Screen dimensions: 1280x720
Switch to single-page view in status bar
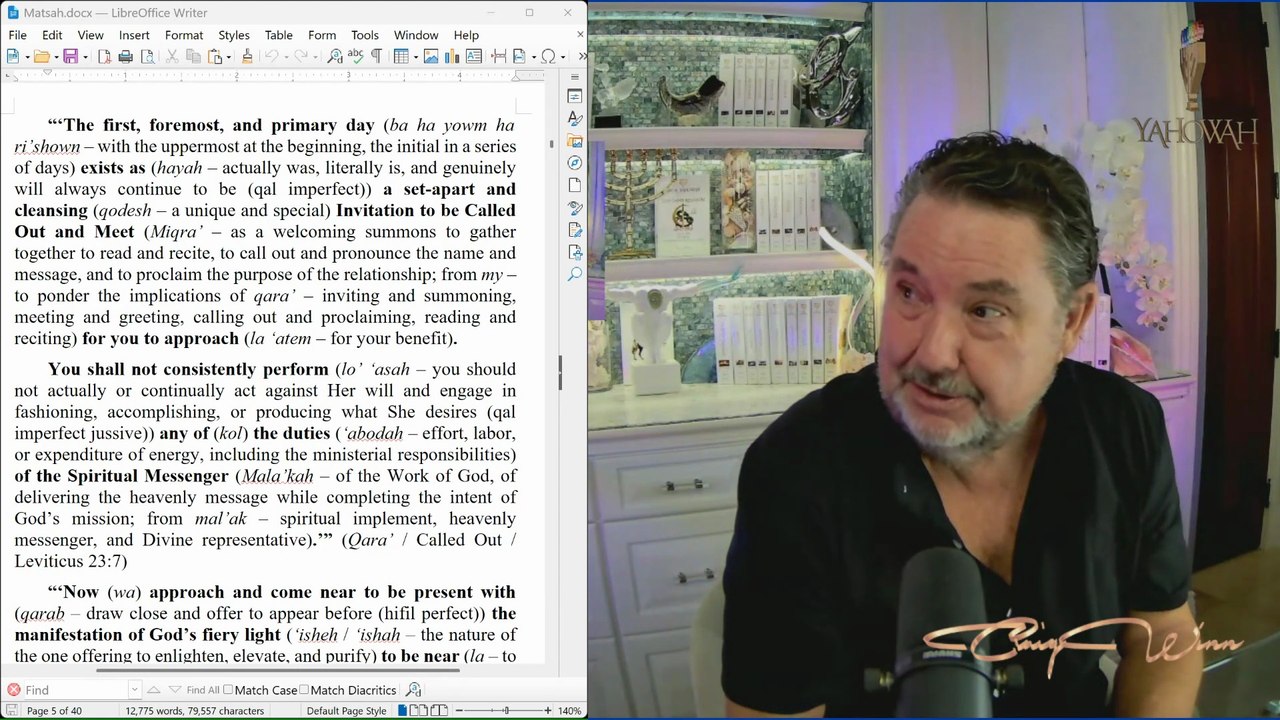(x=402, y=711)
